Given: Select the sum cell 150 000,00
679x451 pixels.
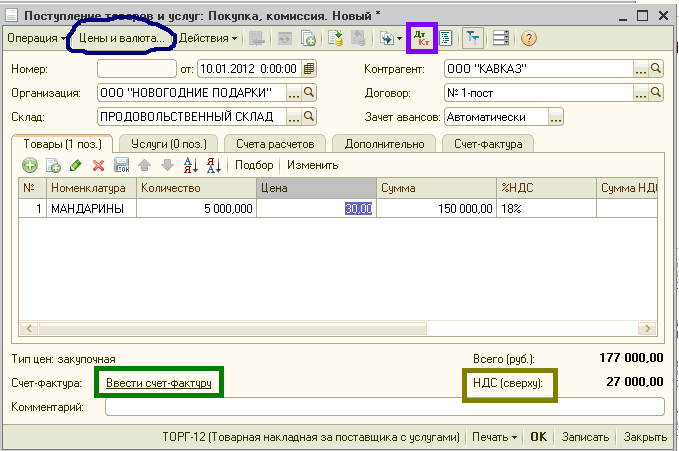Looking at the screenshot, I should [x=436, y=208].
